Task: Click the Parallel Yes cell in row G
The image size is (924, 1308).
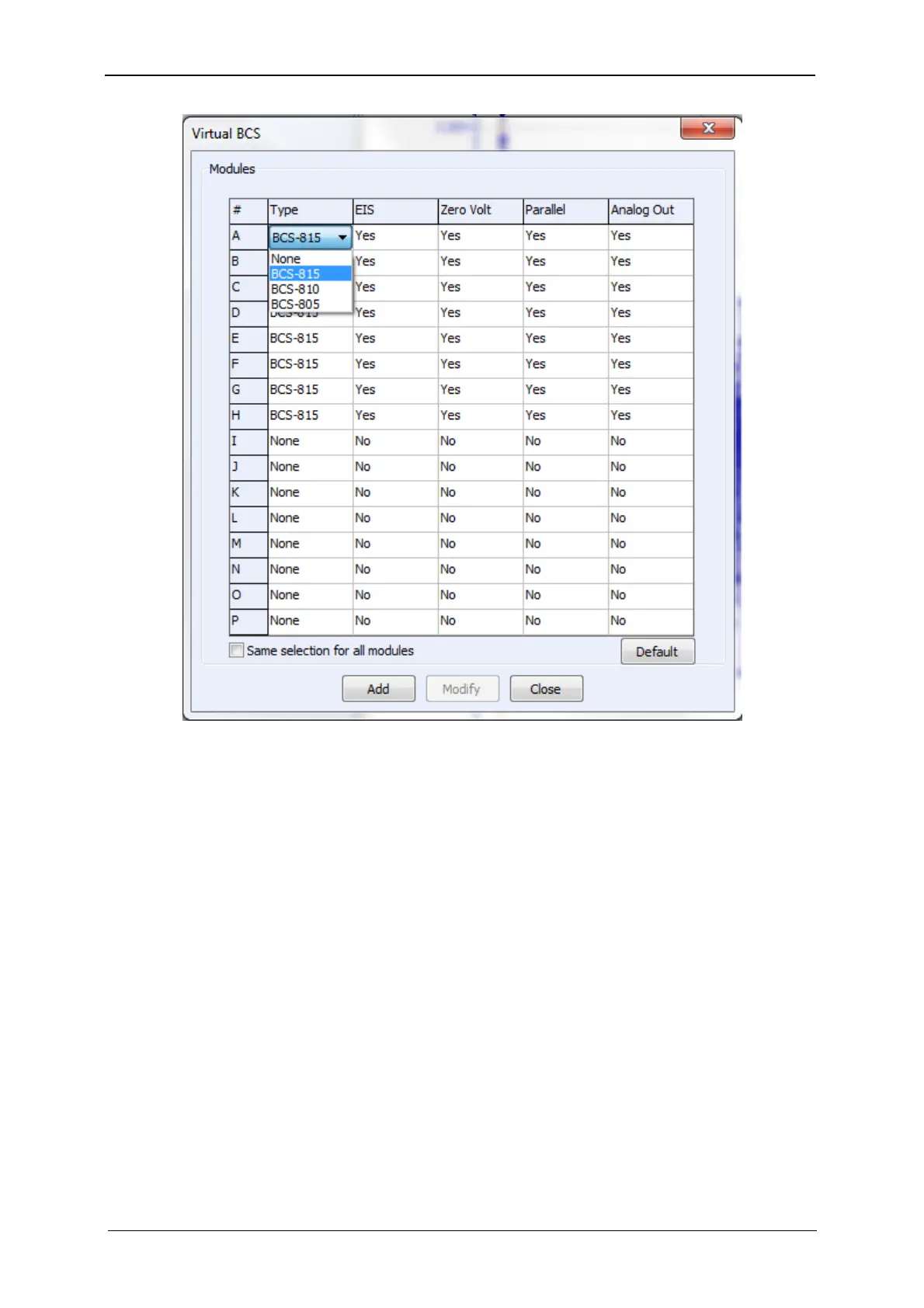Action: (x=566, y=390)
